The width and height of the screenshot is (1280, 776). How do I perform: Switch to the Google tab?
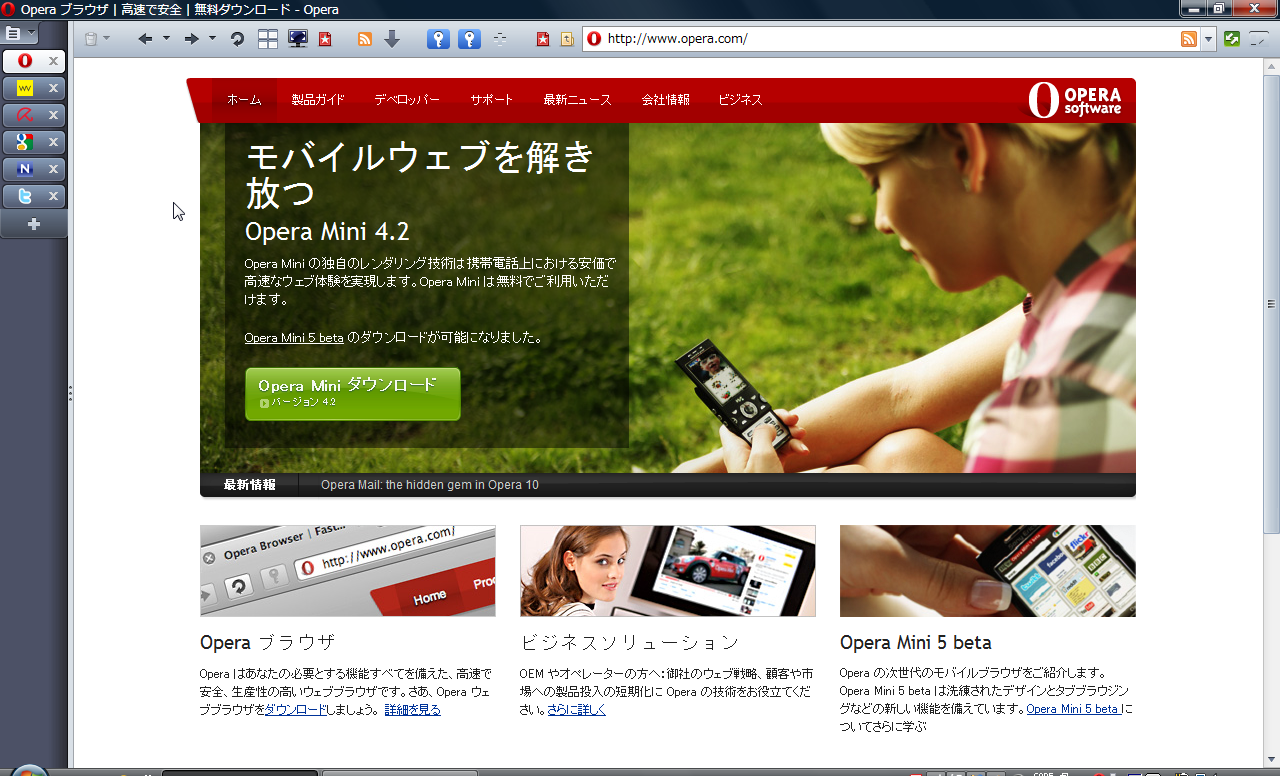click(x=25, y=142)
